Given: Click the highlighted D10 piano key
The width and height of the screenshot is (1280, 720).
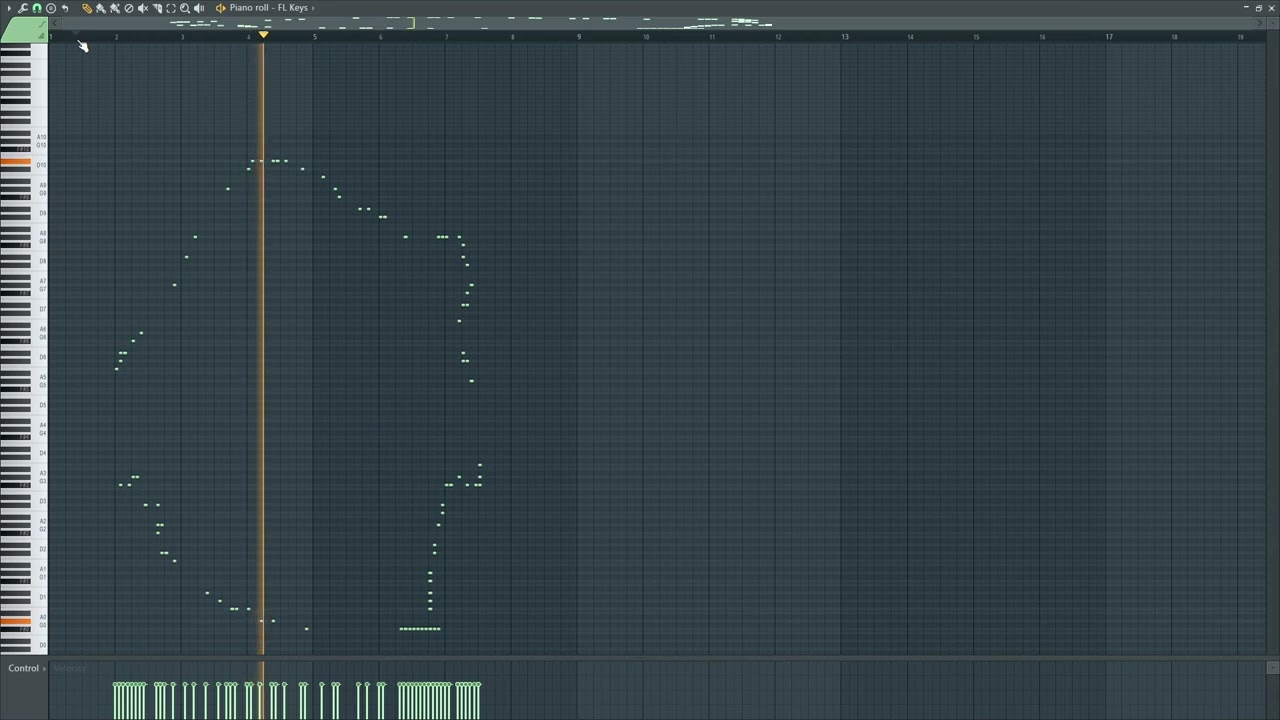Looking at the screenshot, I should (15, 162).
